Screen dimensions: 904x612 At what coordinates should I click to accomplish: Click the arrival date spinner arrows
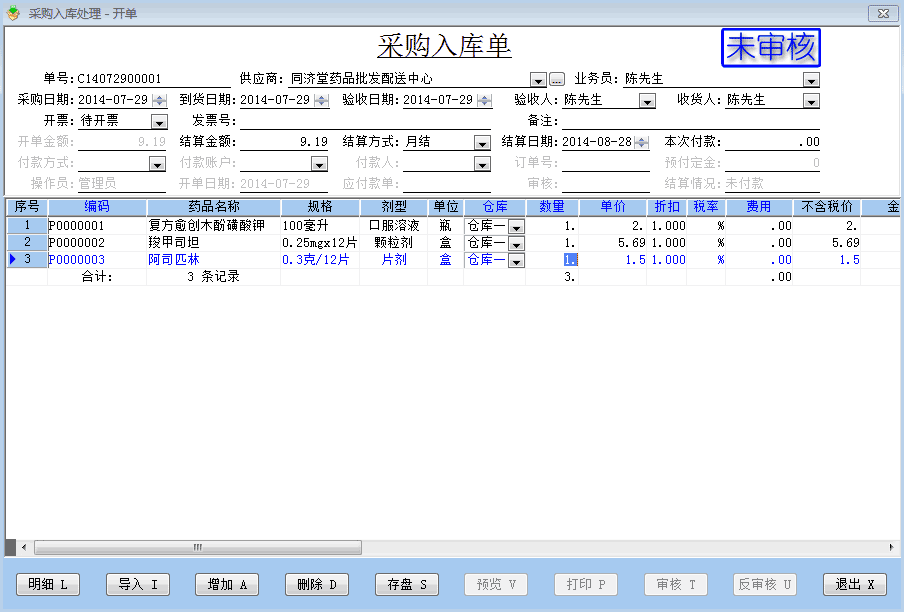tap(321, 100)
